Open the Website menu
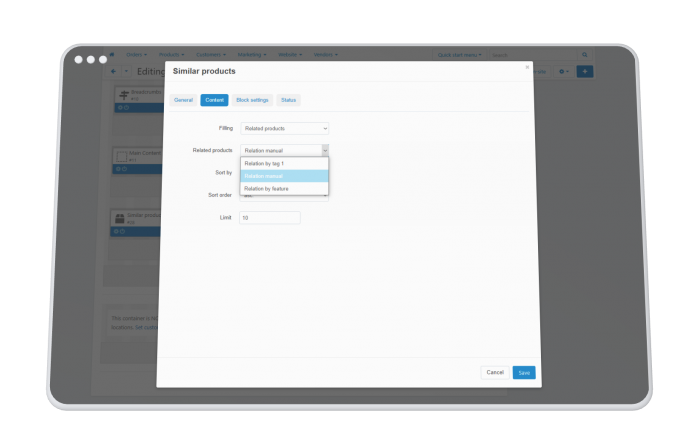 (290, 54)
